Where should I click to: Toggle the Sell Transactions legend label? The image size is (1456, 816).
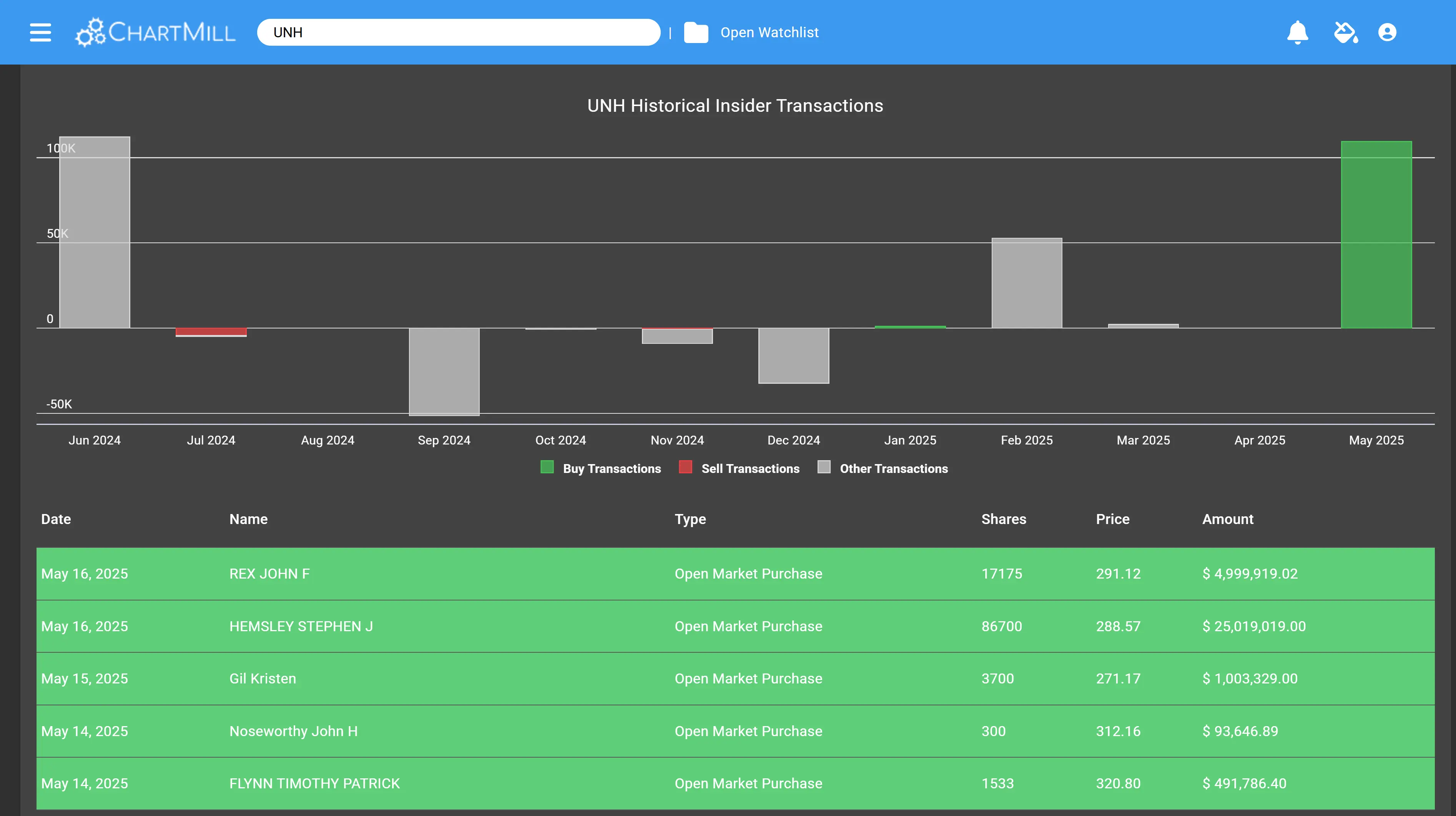tap(750, 468)
